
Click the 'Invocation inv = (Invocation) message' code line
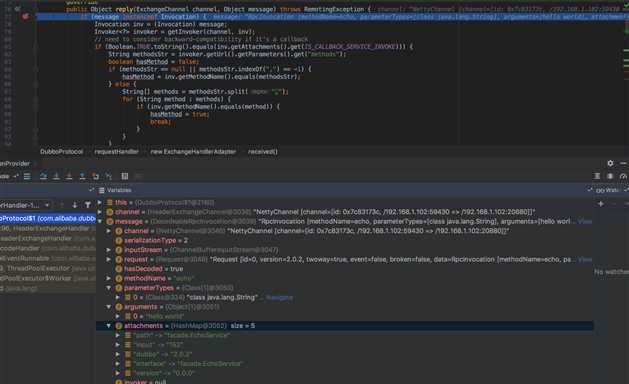[160, 24]
